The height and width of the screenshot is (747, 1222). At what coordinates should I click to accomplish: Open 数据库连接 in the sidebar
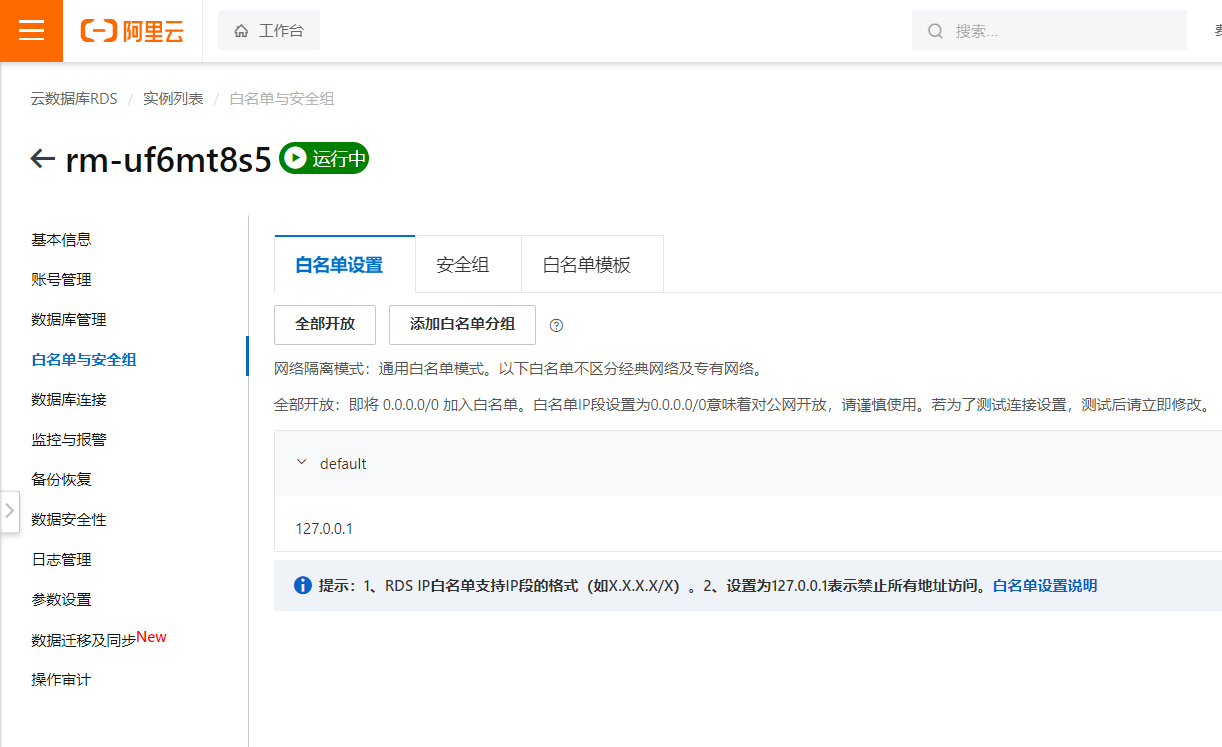point(69,400)
